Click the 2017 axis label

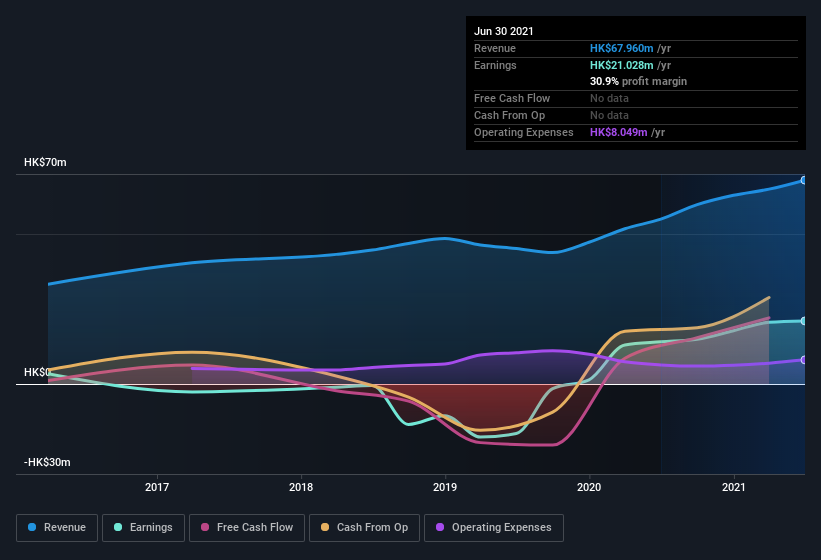[x=157, y=487]
